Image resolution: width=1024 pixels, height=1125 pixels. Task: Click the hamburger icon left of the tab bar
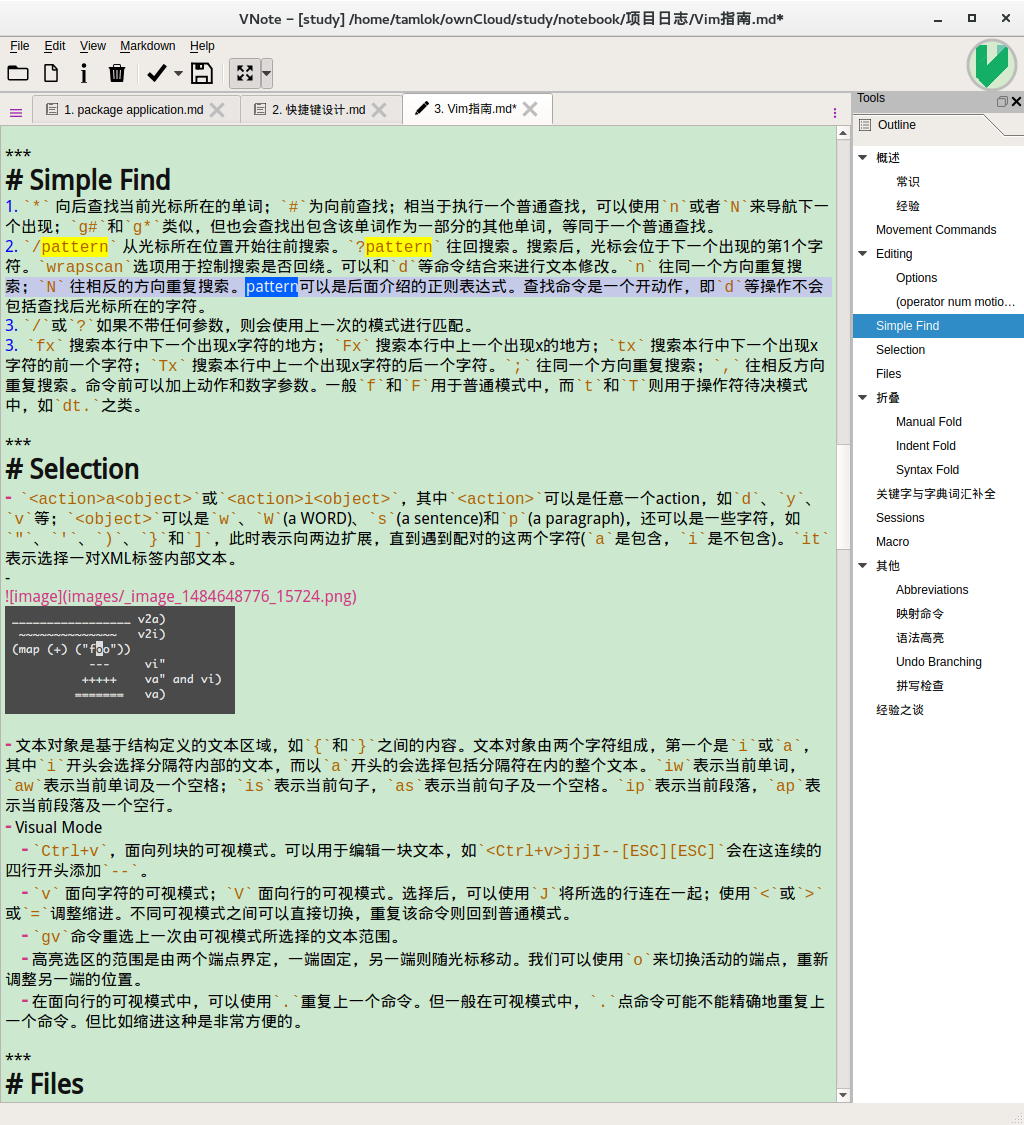(15, 111)
